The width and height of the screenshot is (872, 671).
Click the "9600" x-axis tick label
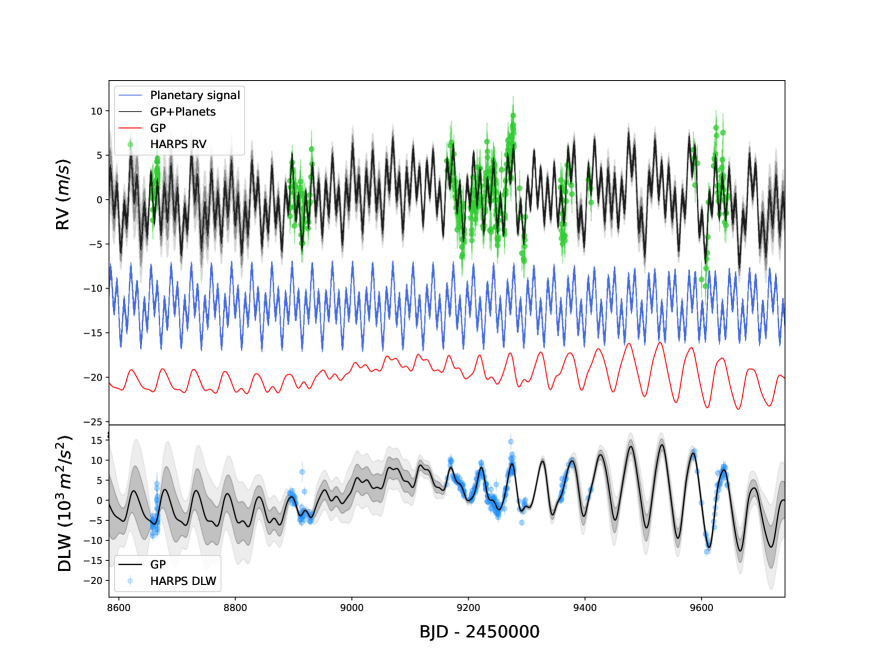[701, 608]
